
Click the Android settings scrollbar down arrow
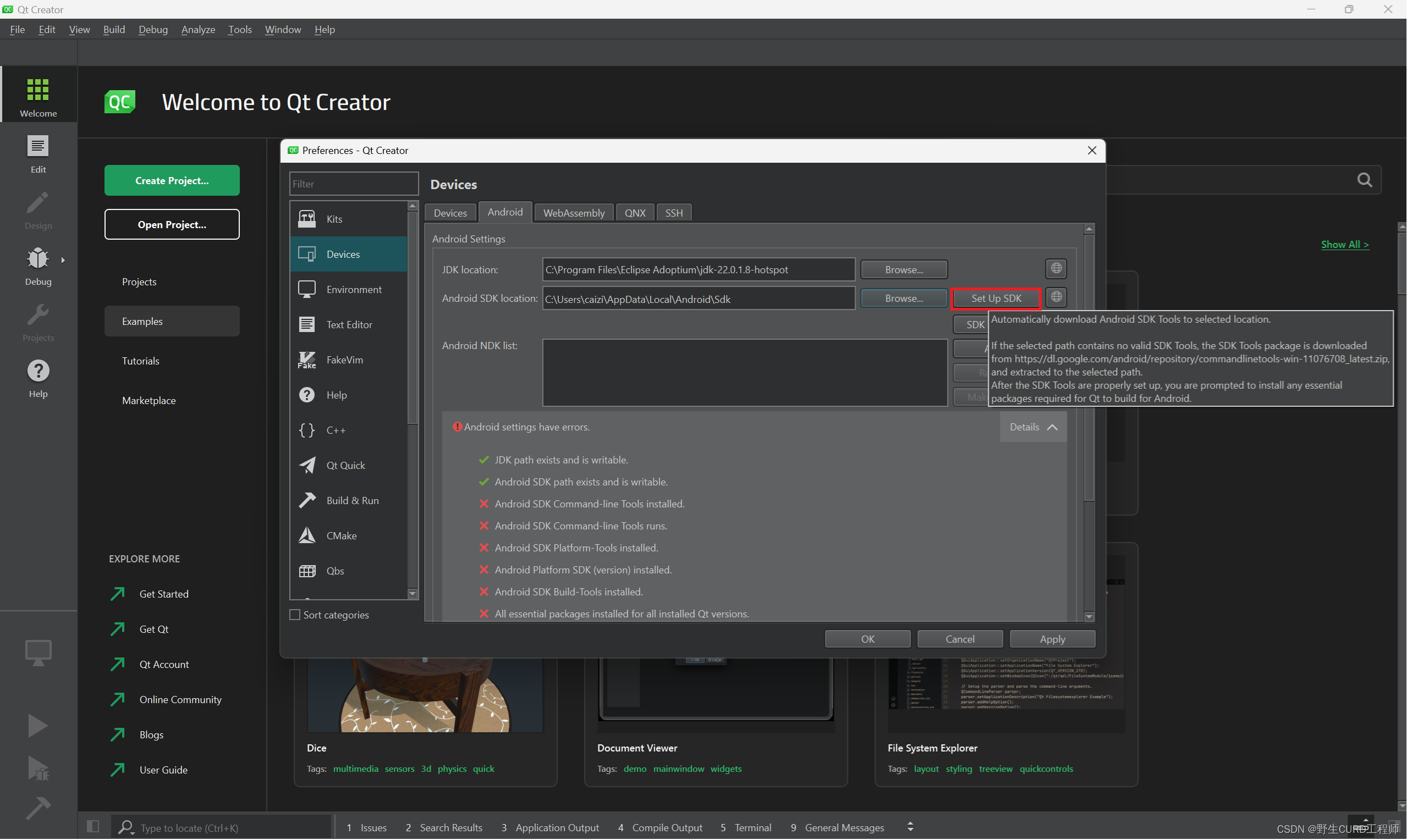point(1089,617)
